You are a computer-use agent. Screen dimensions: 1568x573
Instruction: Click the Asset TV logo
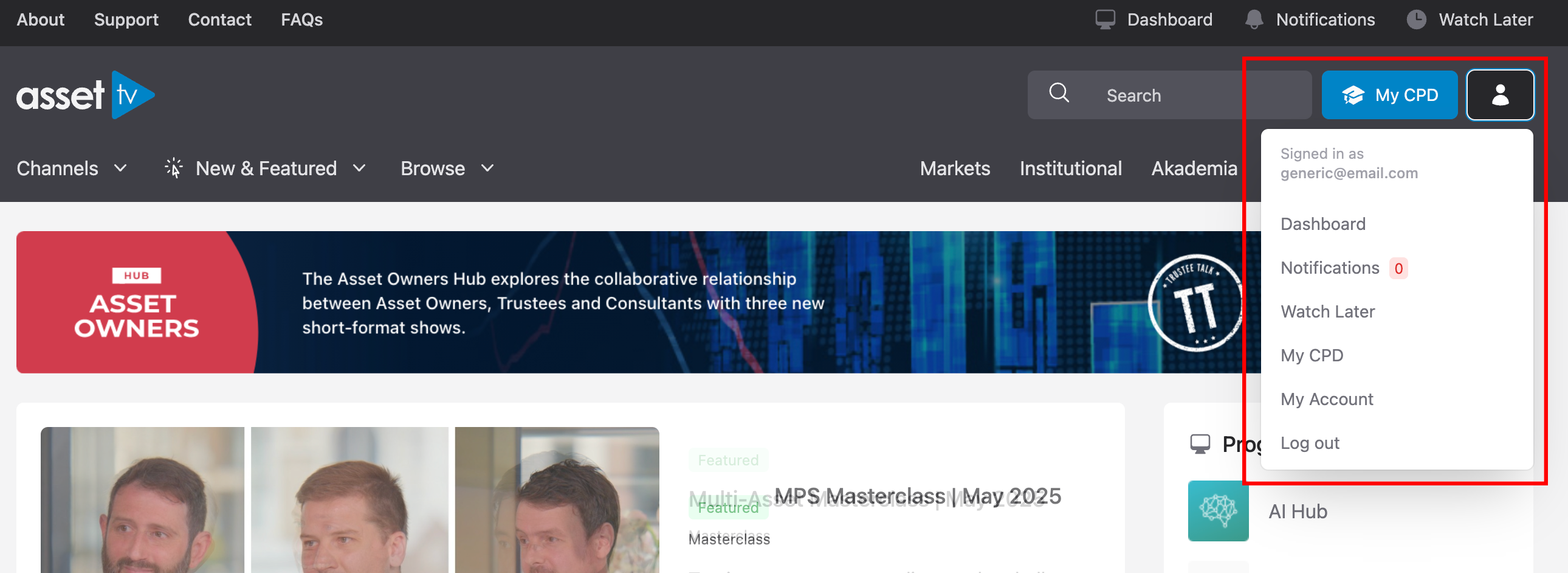coord(85,95)
